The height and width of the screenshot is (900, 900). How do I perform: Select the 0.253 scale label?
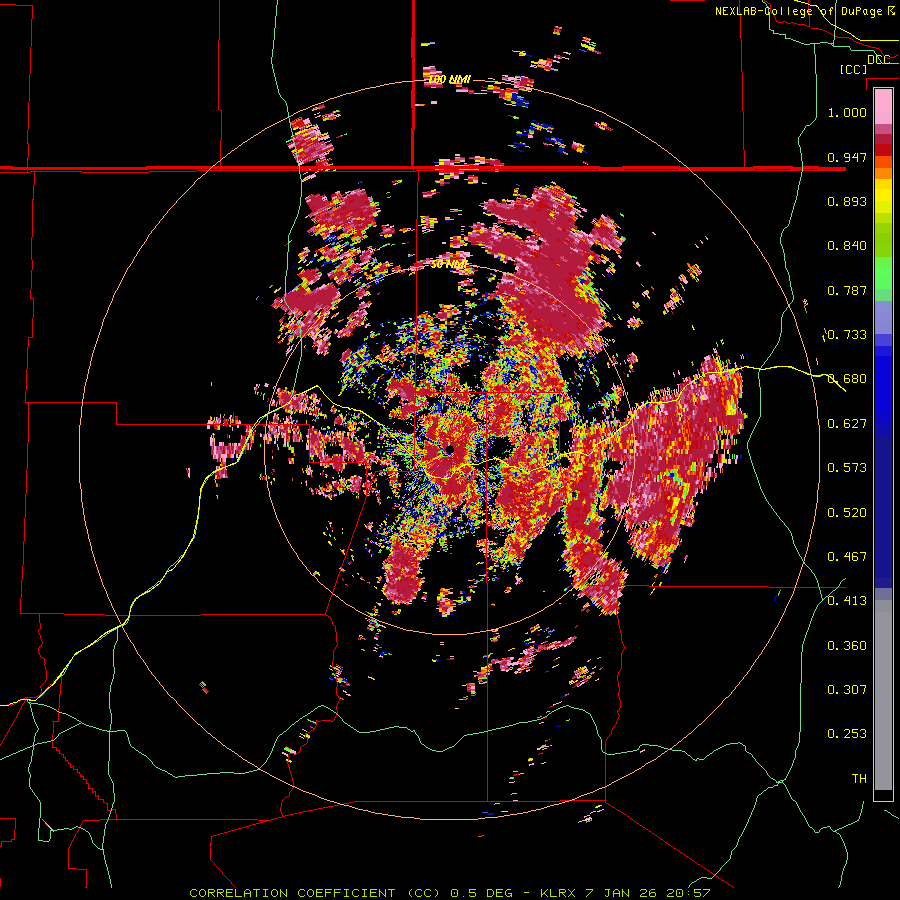[847, 734]
